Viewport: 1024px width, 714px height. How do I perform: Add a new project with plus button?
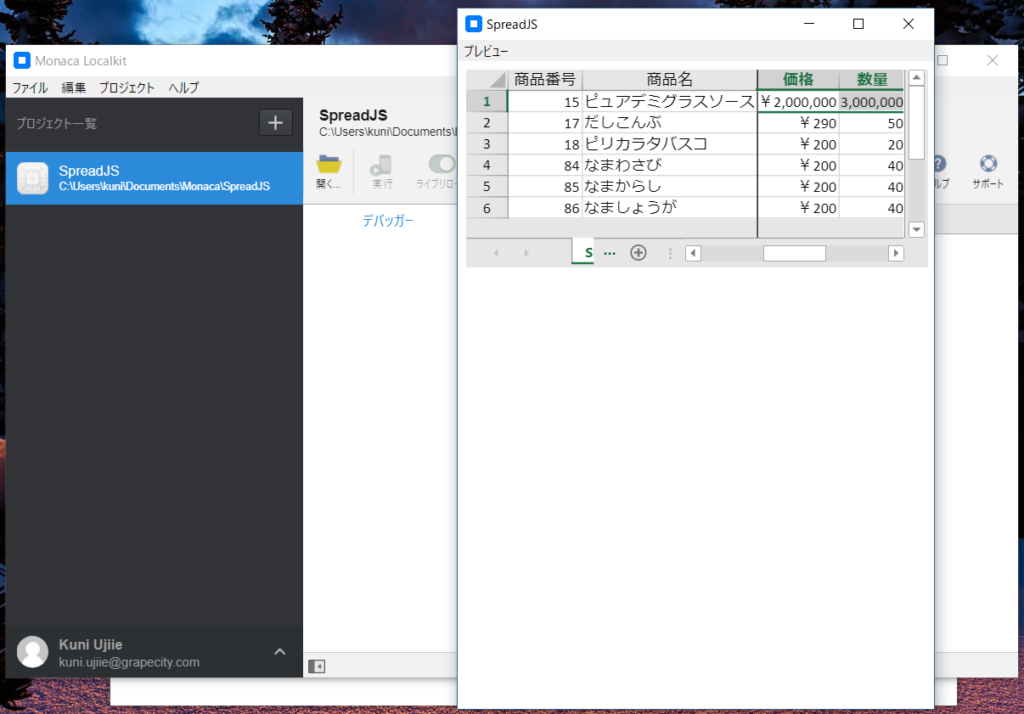[275, 122]
